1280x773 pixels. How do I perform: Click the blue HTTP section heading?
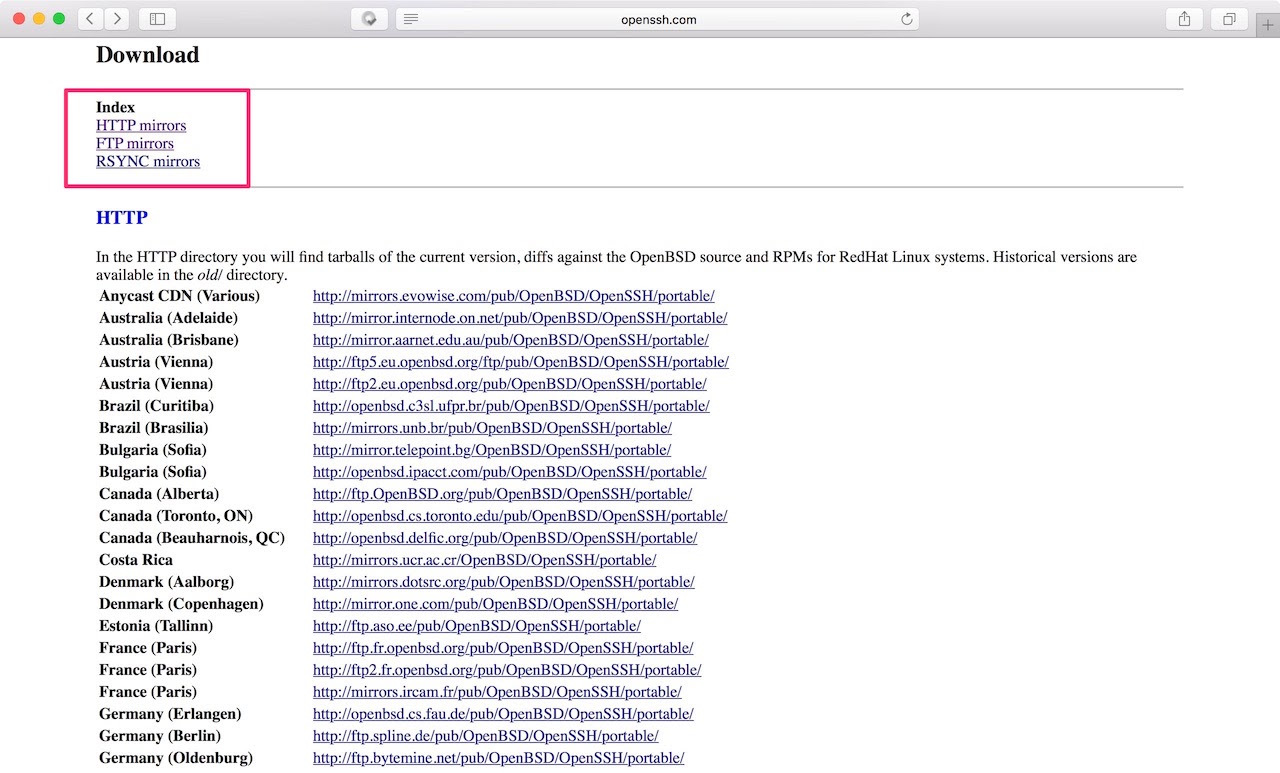click(x=122, y=217)
